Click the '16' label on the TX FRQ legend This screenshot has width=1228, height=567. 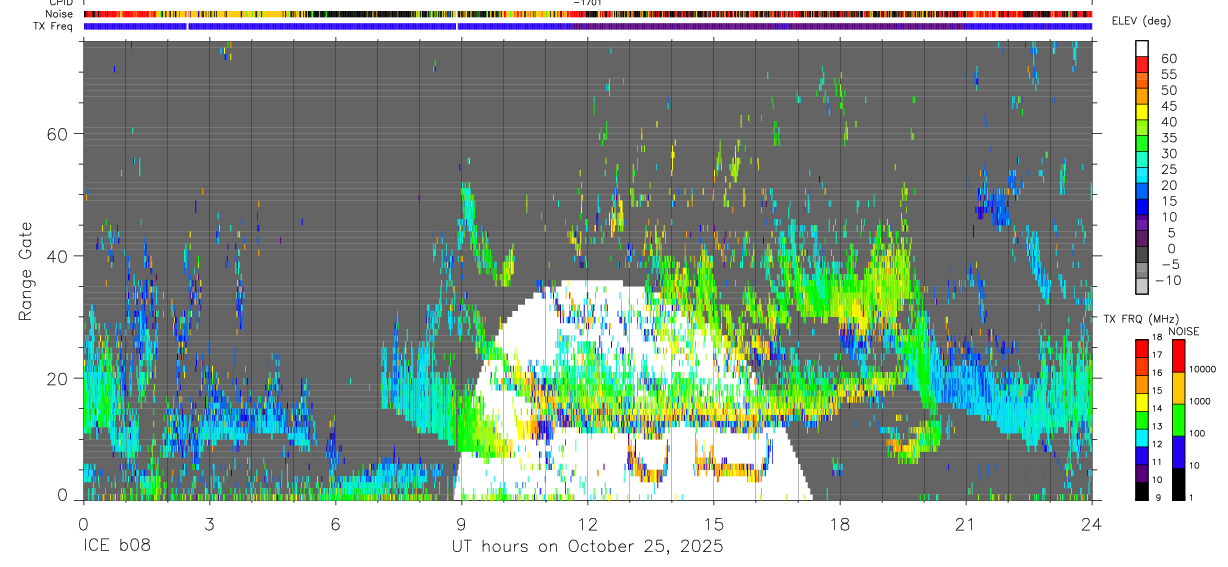tap(1158, 372)
